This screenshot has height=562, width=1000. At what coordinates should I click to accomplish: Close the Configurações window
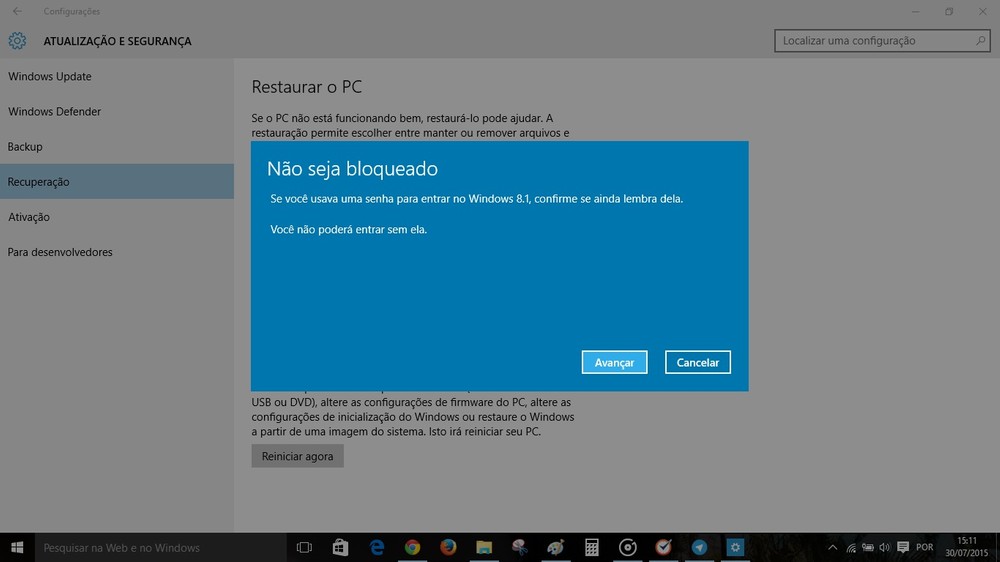(x=983, y=11)
